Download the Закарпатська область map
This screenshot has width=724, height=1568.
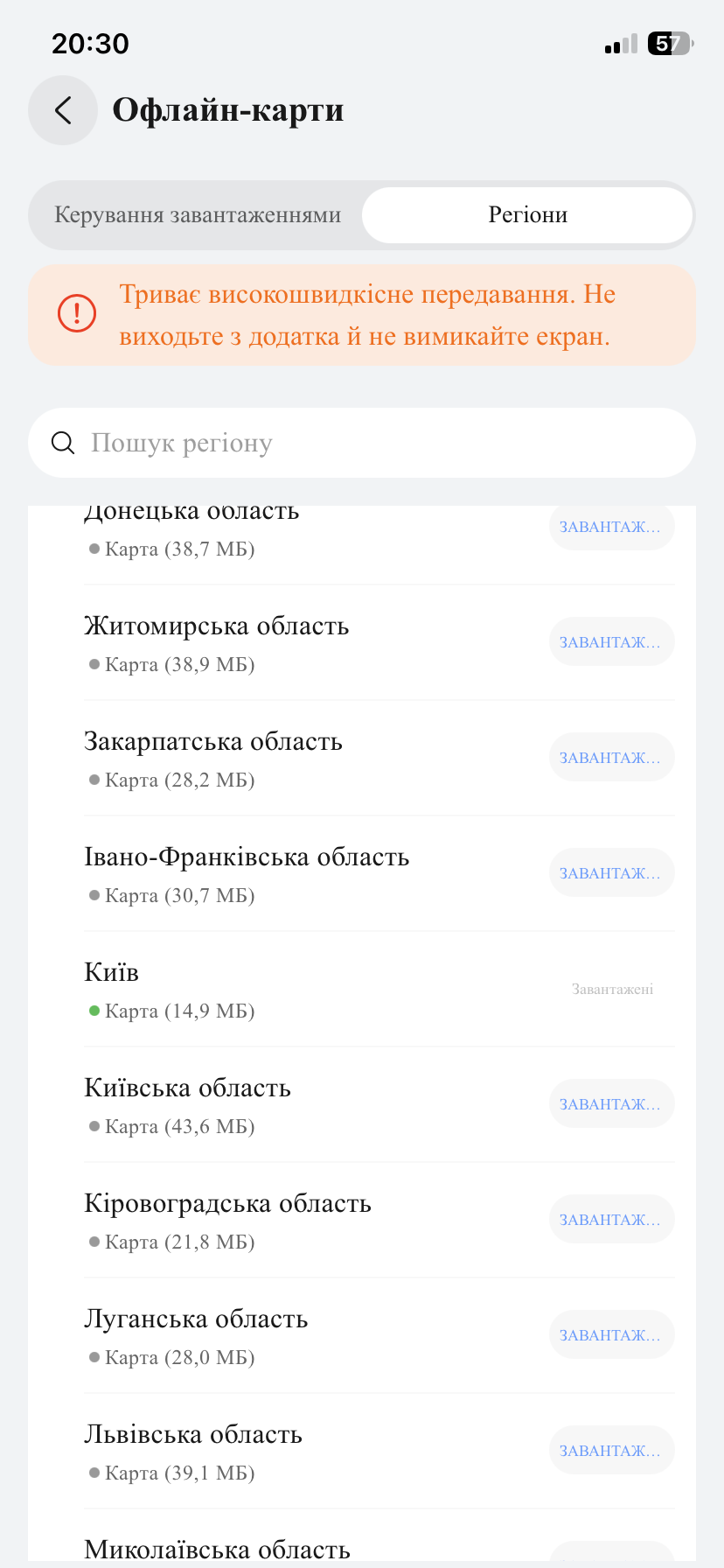pos(611,758)
